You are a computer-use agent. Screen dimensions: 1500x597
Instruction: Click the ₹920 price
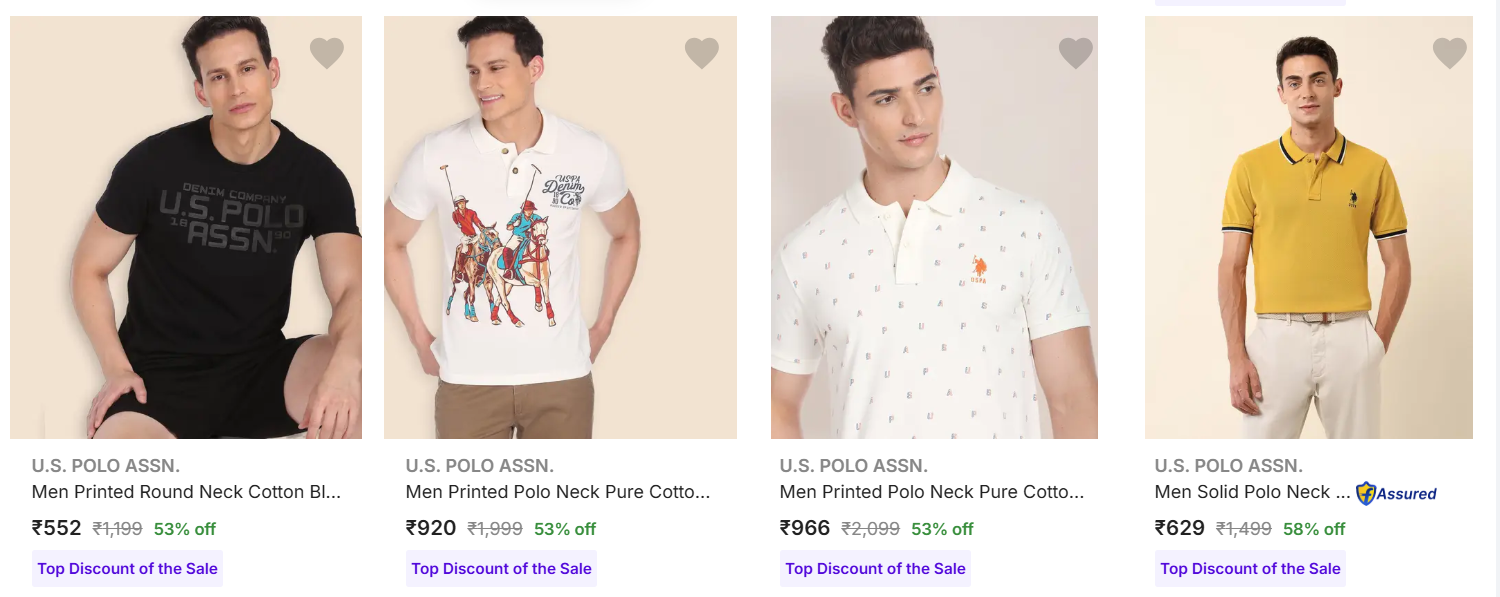pyautogui.click(x=431, y=528)
